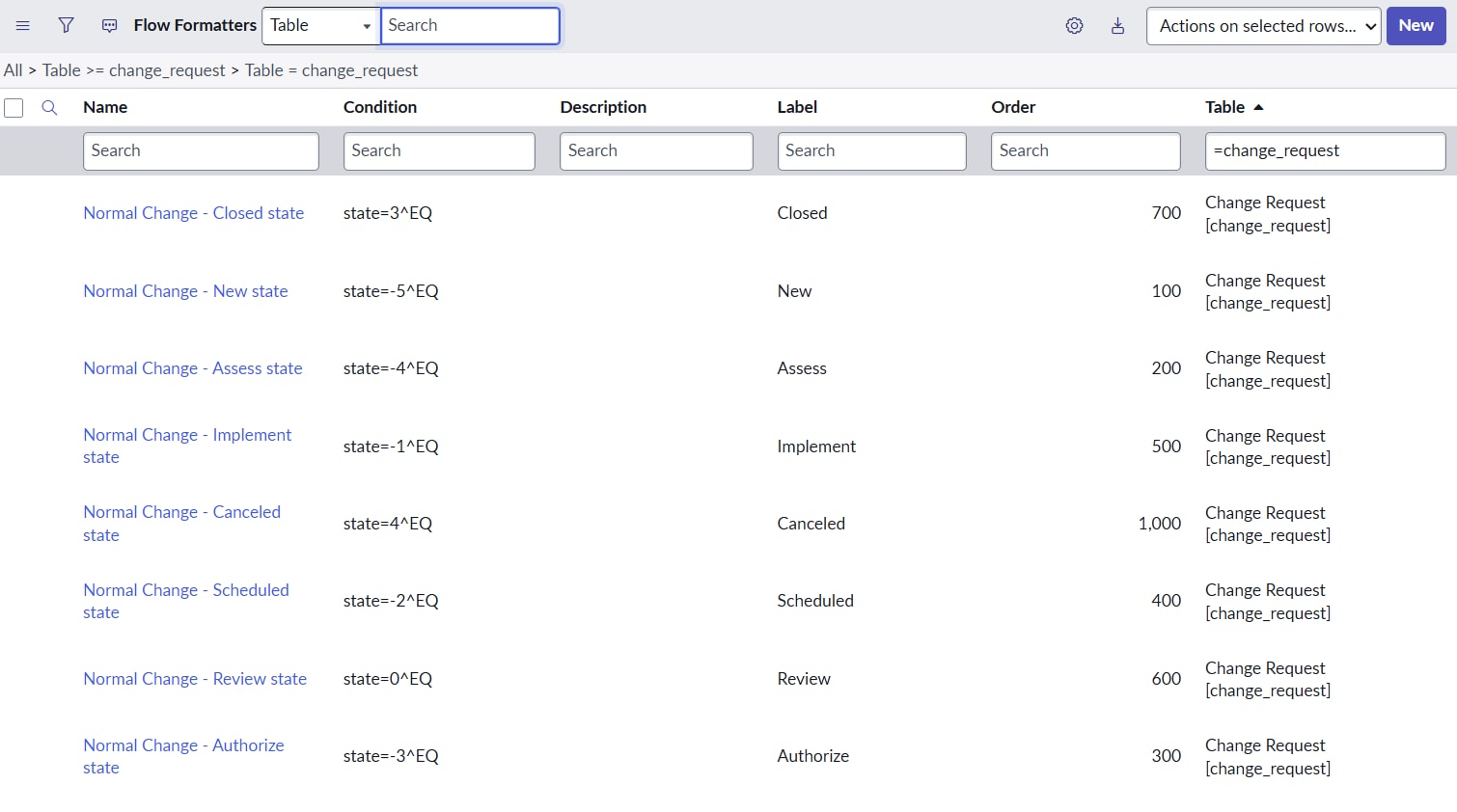The image size is (1457, 812).
Task: Open Normal Change - Review state link
Action: (x=195, y=679)
